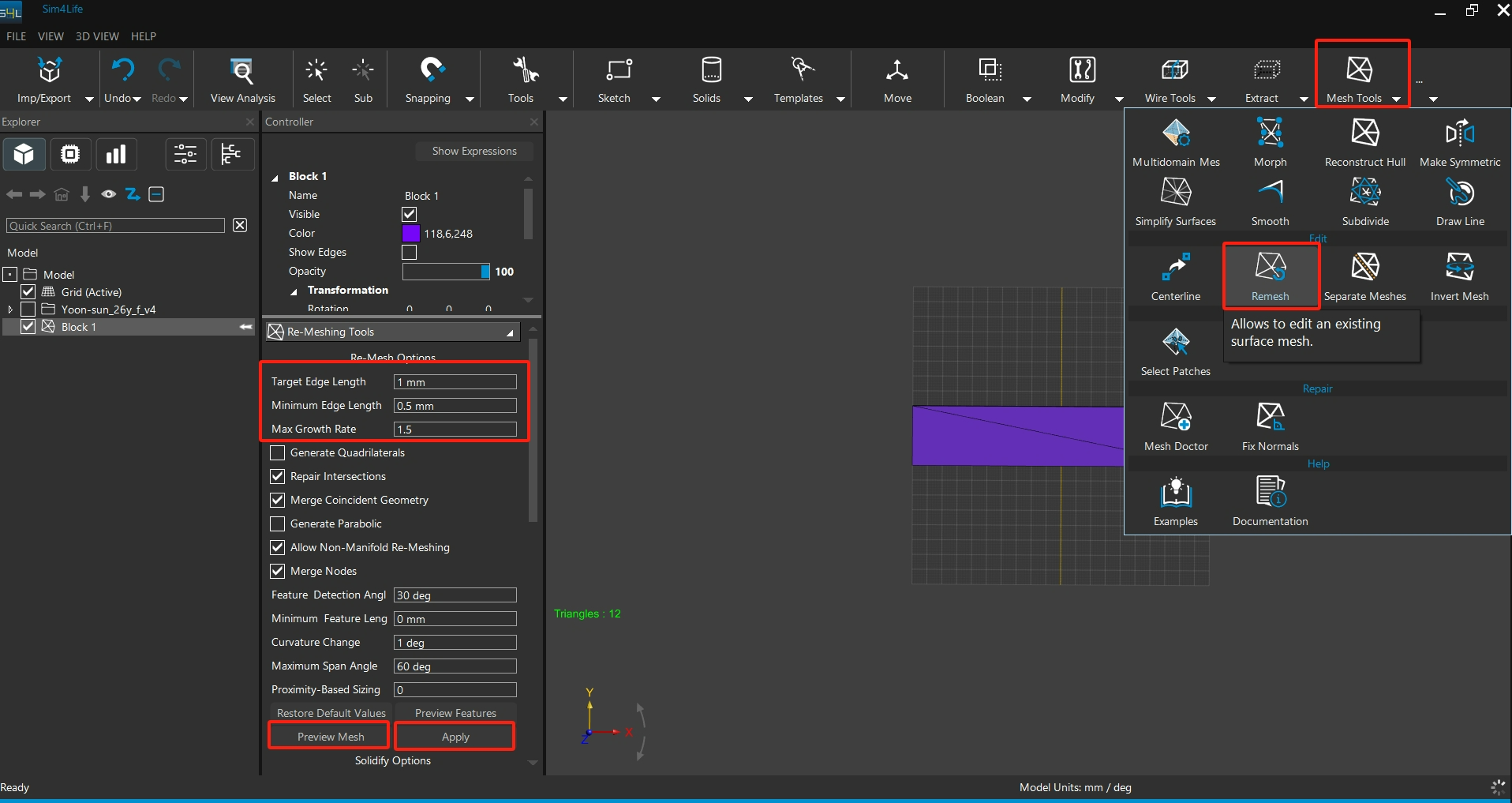Choose the Invert Mesh tool

(1459, 268)
